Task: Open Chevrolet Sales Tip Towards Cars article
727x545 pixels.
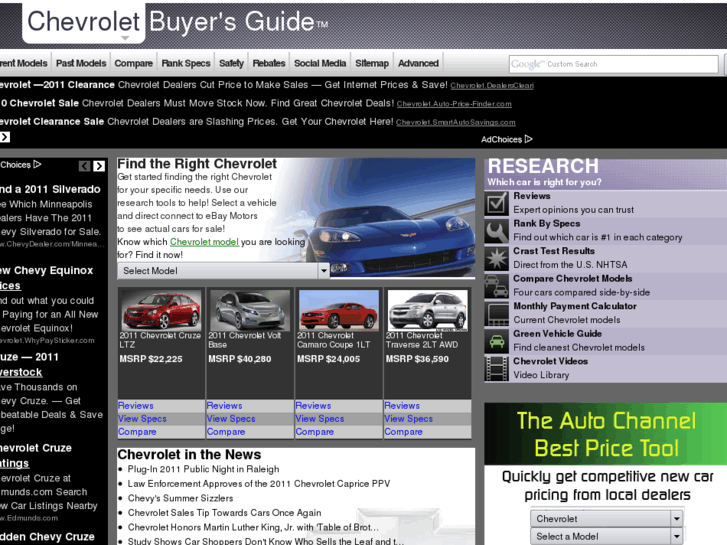Action: coord(224,513)
